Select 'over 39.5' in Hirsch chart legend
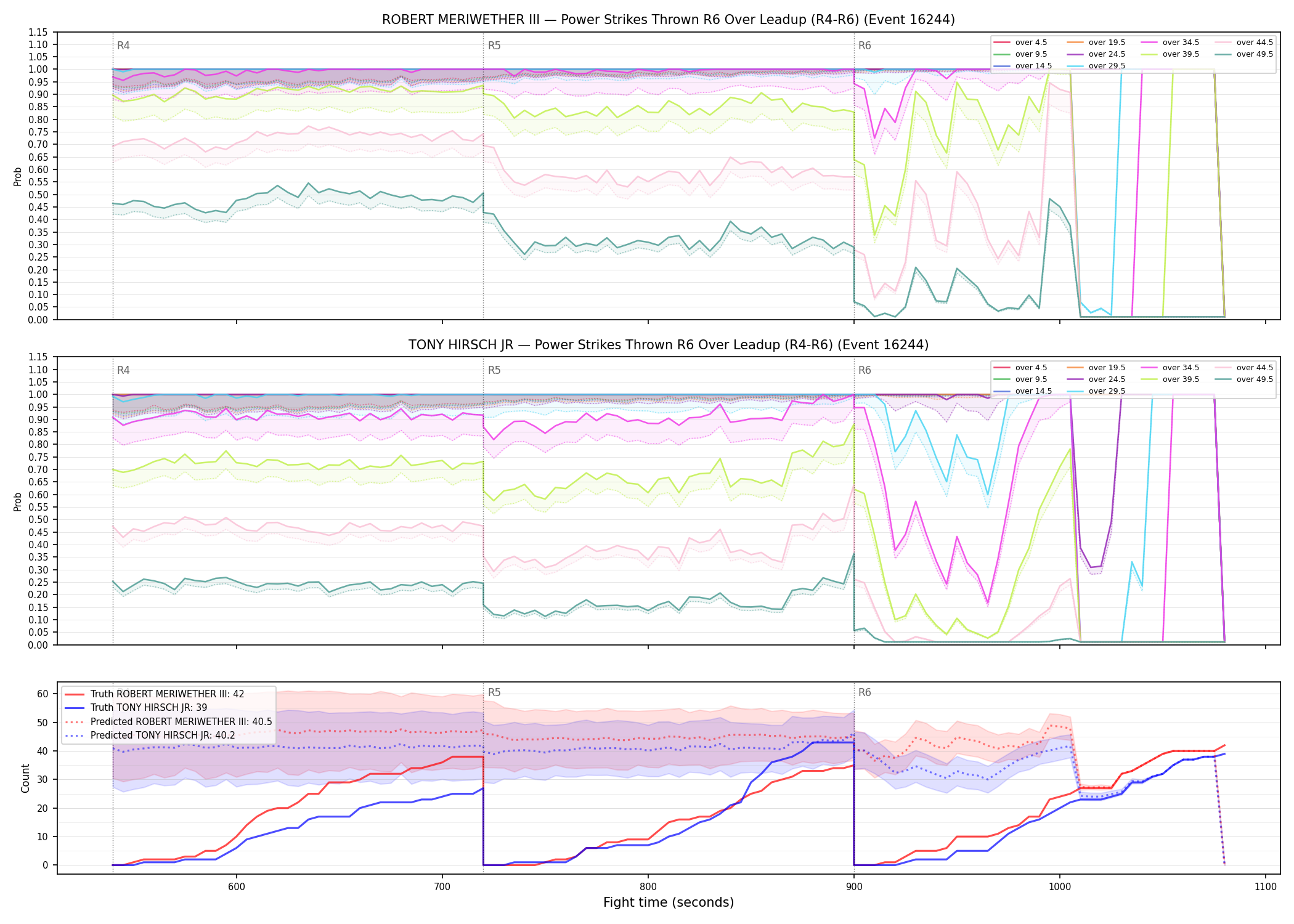1294x924 pixels. (1170, 379)
